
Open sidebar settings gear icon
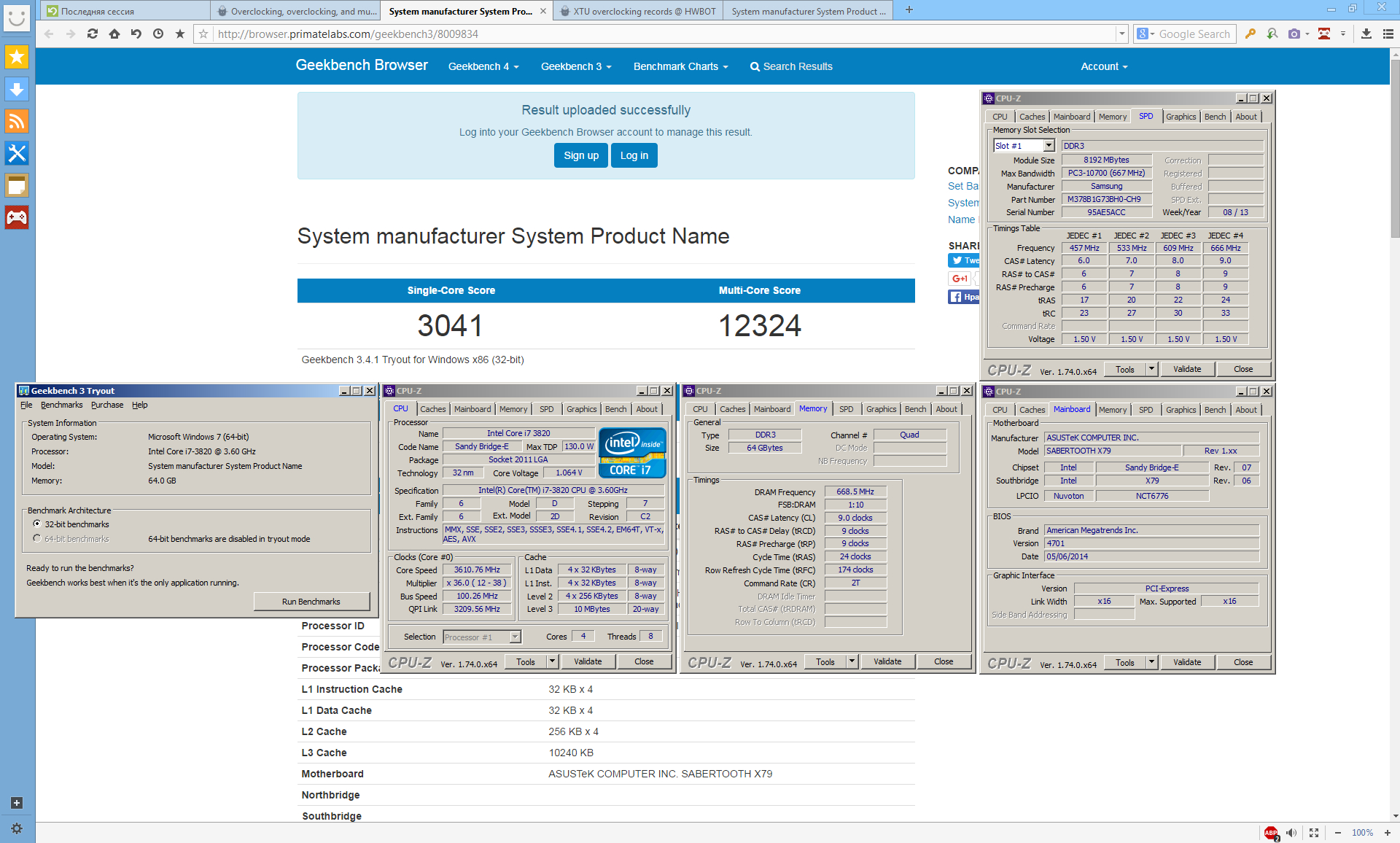(17, 828)
